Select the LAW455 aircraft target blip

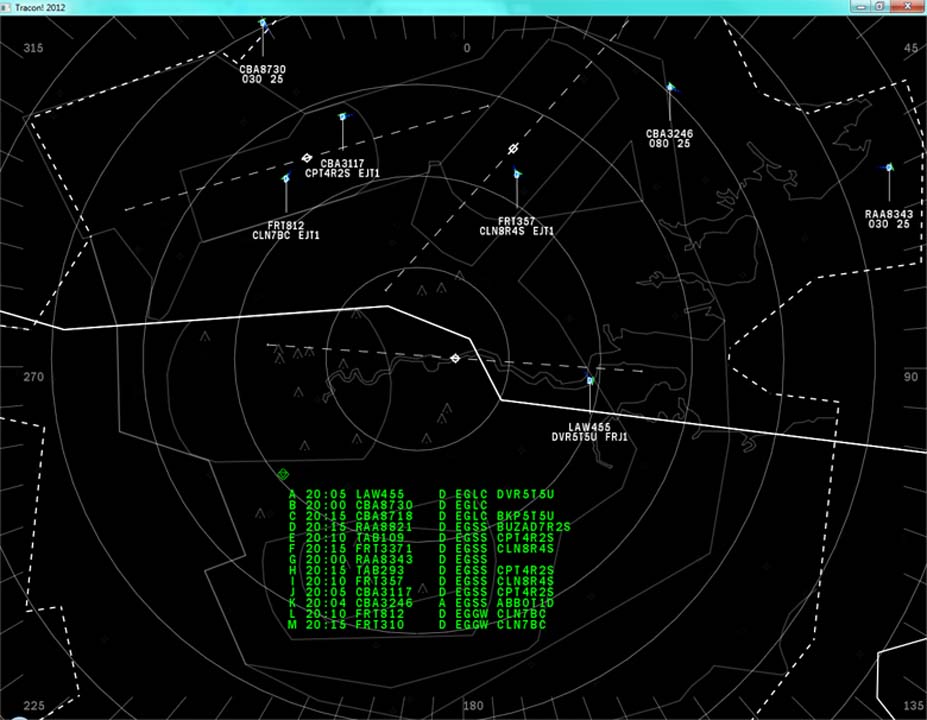589,380
